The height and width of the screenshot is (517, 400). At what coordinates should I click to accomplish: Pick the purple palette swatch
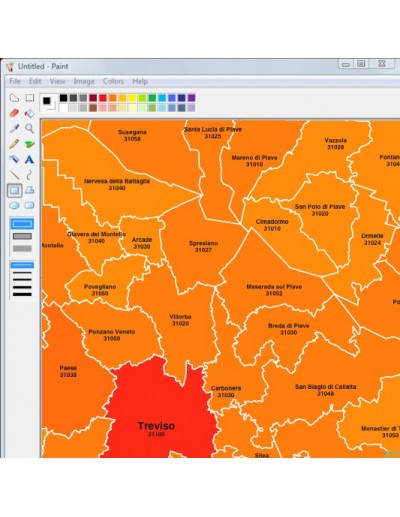click(191, 98)
